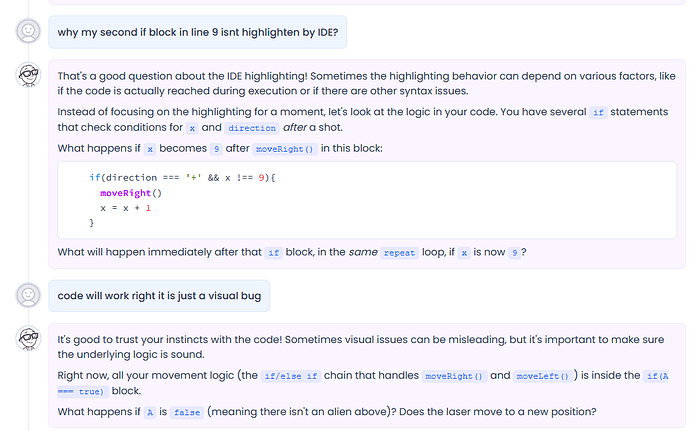The height and width of the screenshot is (431, 690).
Task: Click the 'false' inline code tag
Action: coord(187,413)
